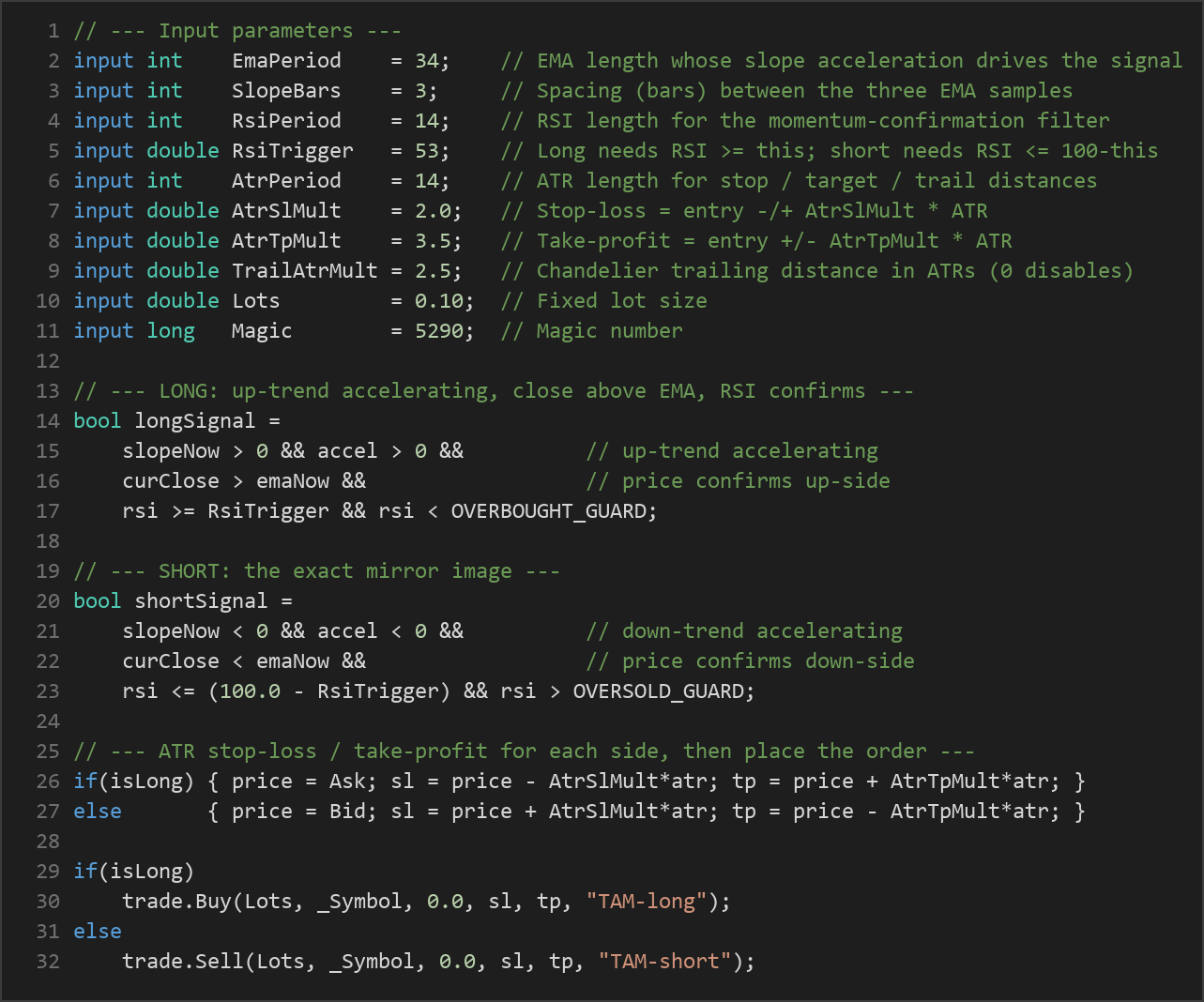Click the identifier EmaPeriod on line 2
The height and width of the screenshot is (1002, 1204).
[286, 61]
